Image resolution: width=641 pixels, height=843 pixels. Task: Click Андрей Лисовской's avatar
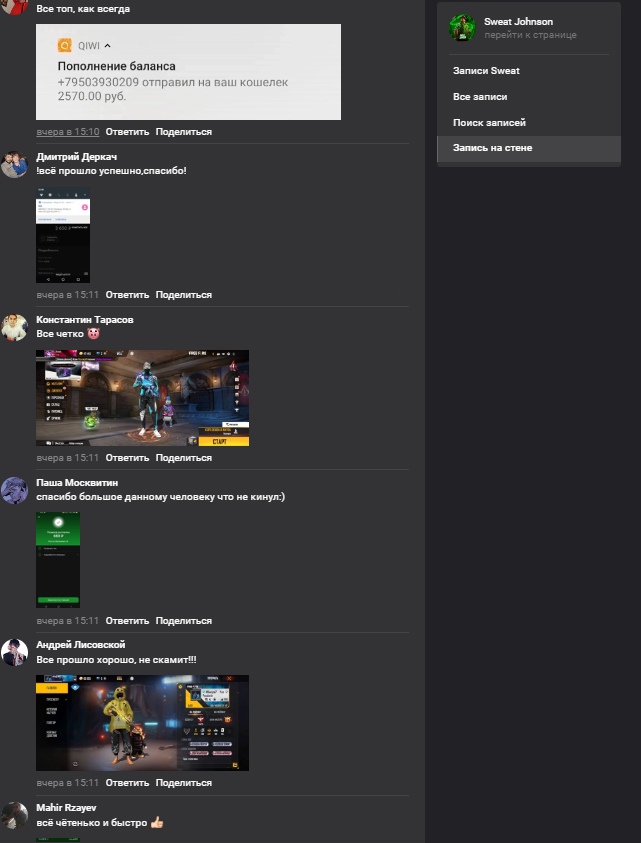point(14,654)
